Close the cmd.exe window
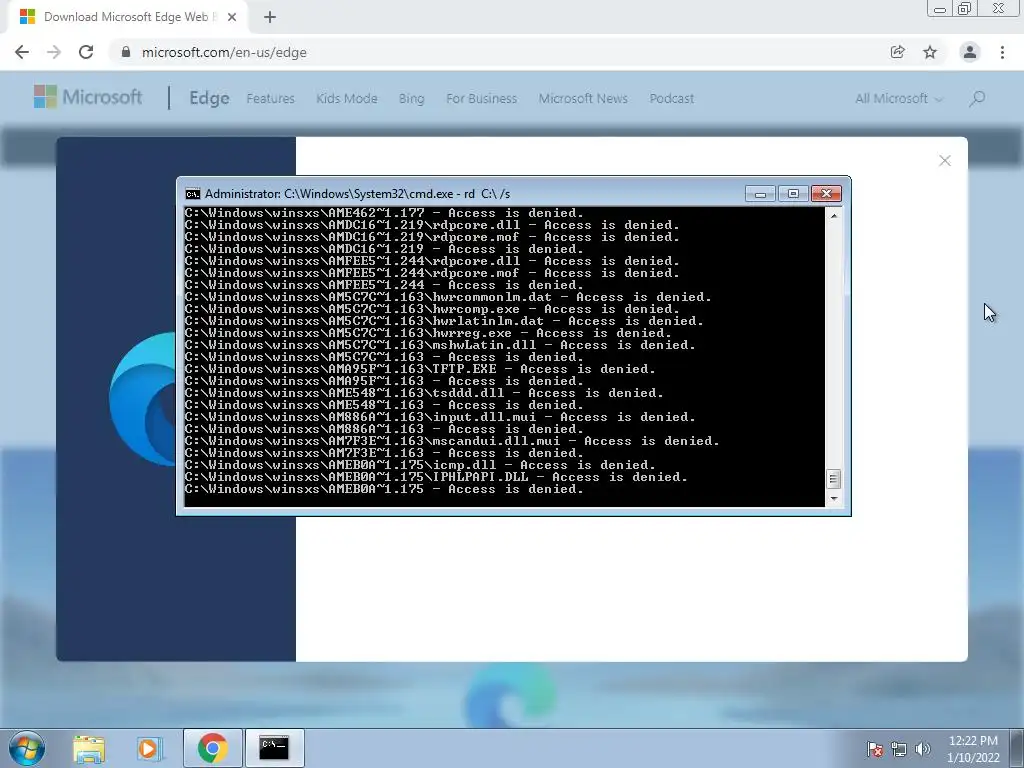1024x768 pixels. 826,194
